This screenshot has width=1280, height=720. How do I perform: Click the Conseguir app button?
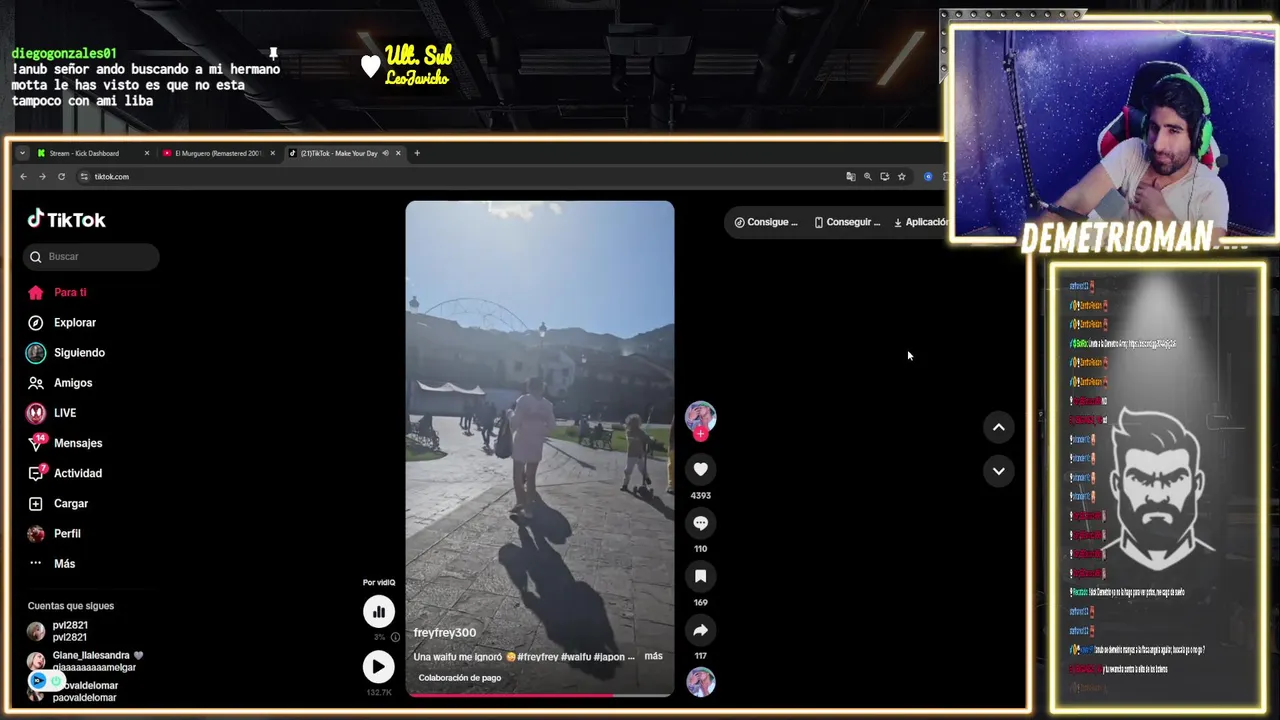pyautogui.click(x=847, y=222)
